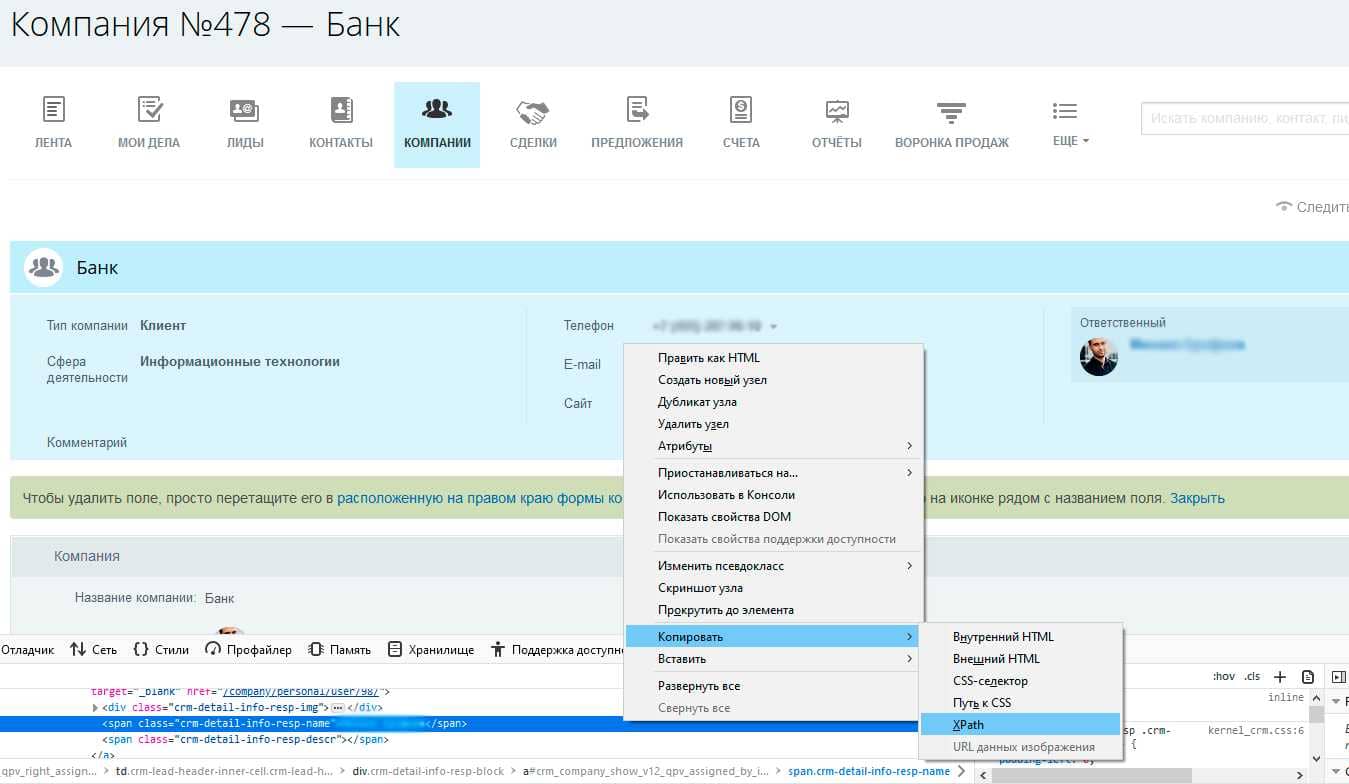Expand the Изменить псевдокласс submenu

tap(774, 566)
